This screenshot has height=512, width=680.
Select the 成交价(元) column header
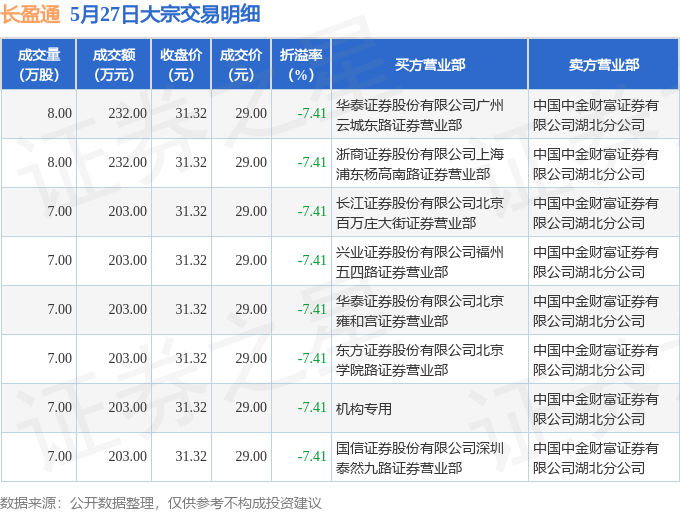tap(241, 64)
